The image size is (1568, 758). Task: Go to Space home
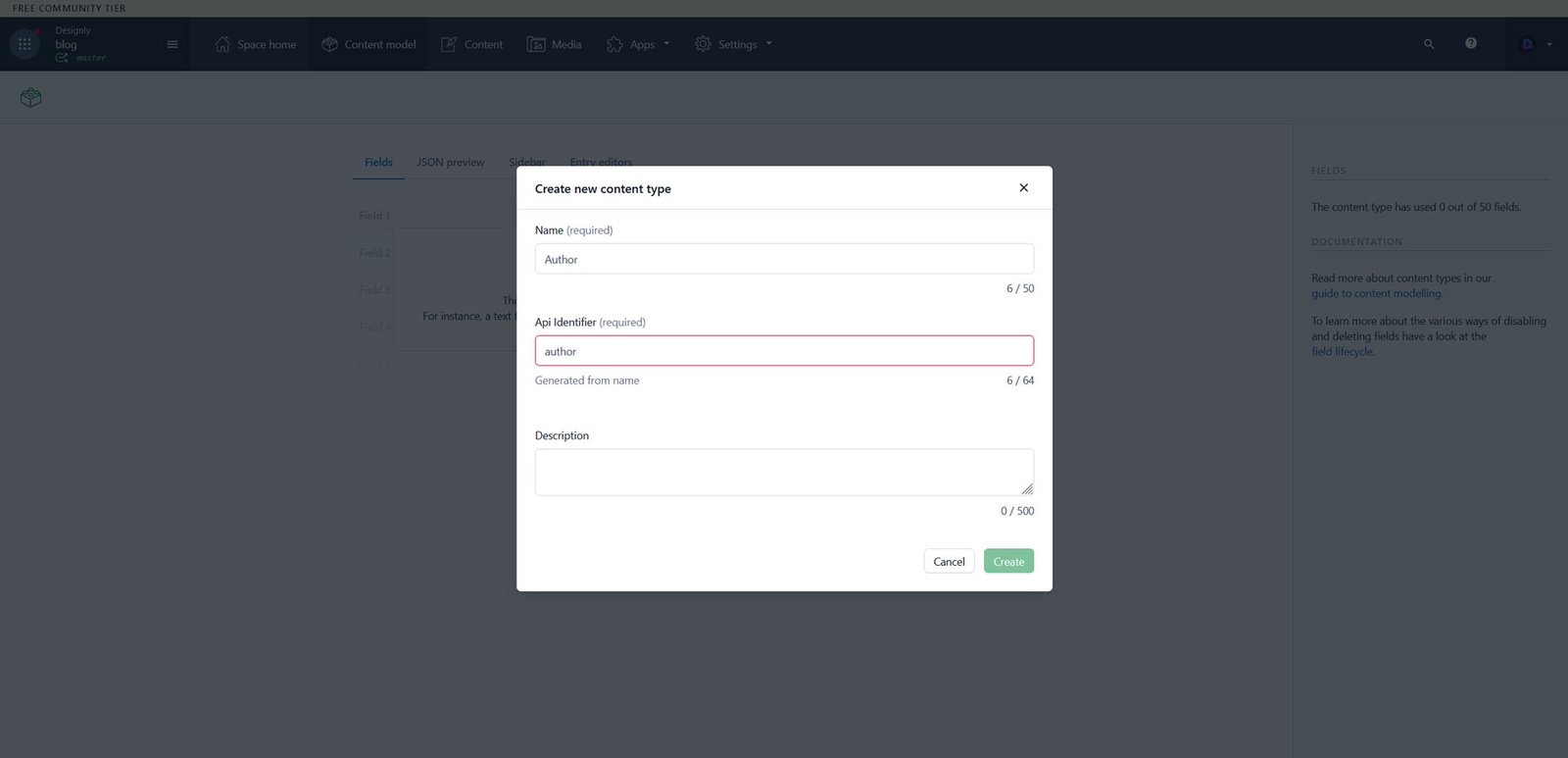[x=255, y=44]
